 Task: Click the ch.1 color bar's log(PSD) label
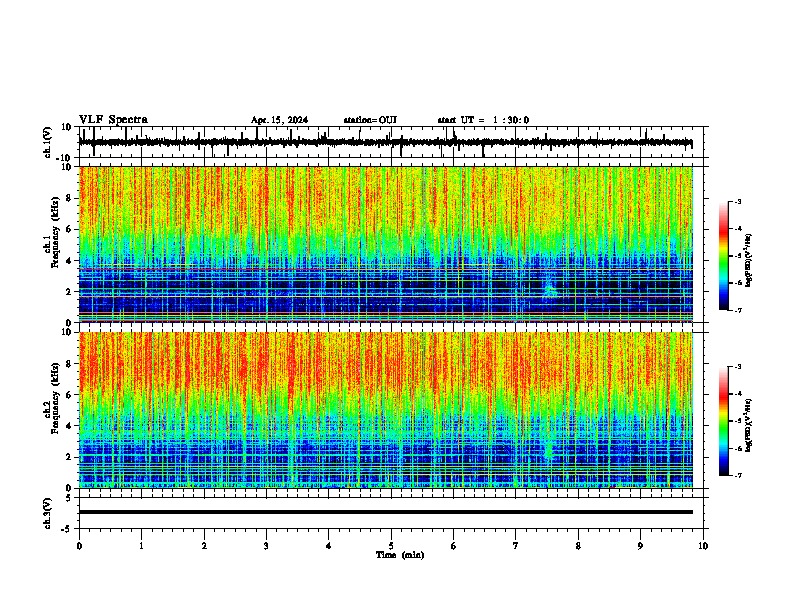pos(749,261)
